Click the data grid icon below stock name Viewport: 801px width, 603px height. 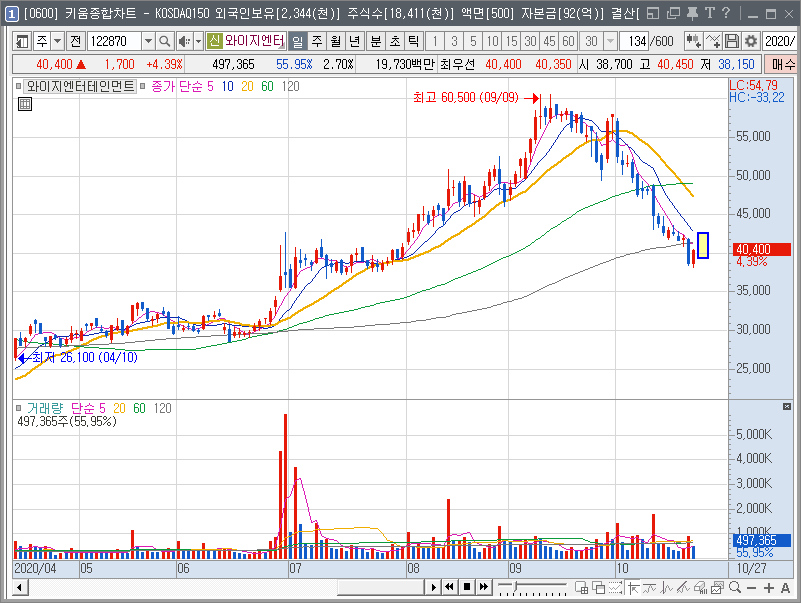(25, 104)
